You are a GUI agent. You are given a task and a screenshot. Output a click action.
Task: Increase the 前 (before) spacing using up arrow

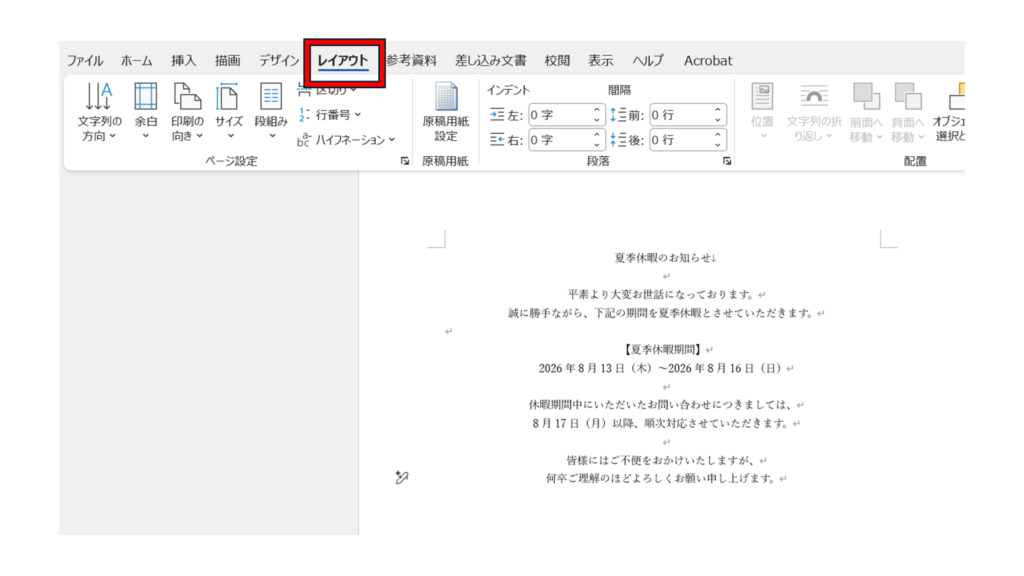(x=718, y=111)
